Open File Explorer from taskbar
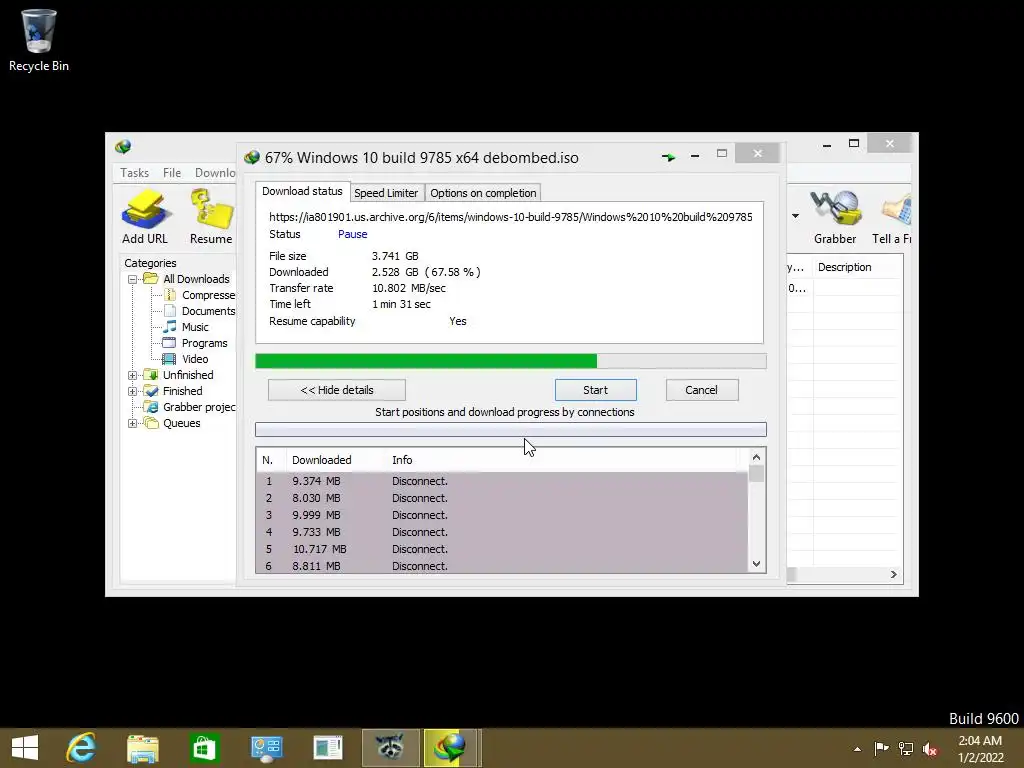 (x=143, y=748)
